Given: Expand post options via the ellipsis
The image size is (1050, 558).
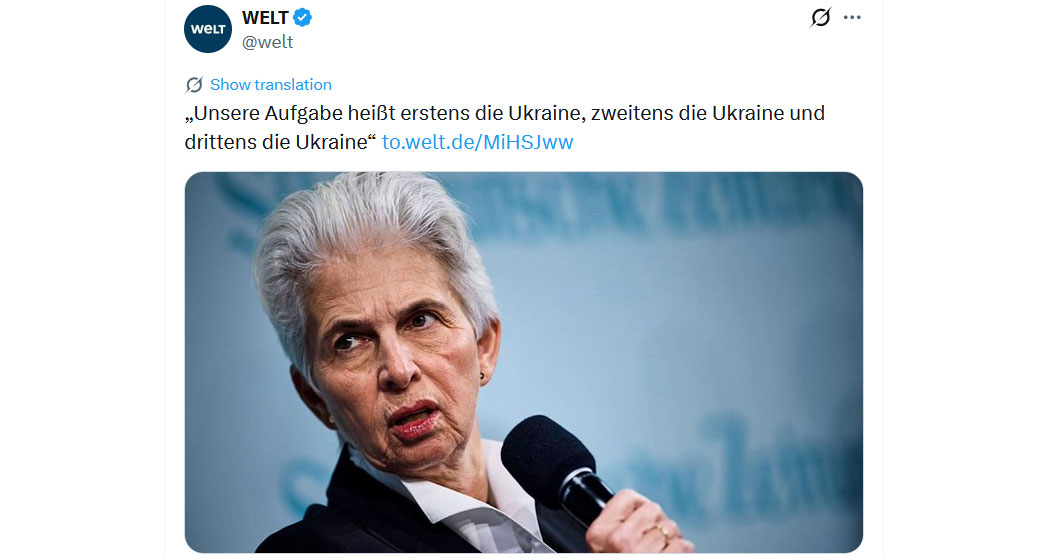Looking at the screenshot, I should click(x=852, y=17).
